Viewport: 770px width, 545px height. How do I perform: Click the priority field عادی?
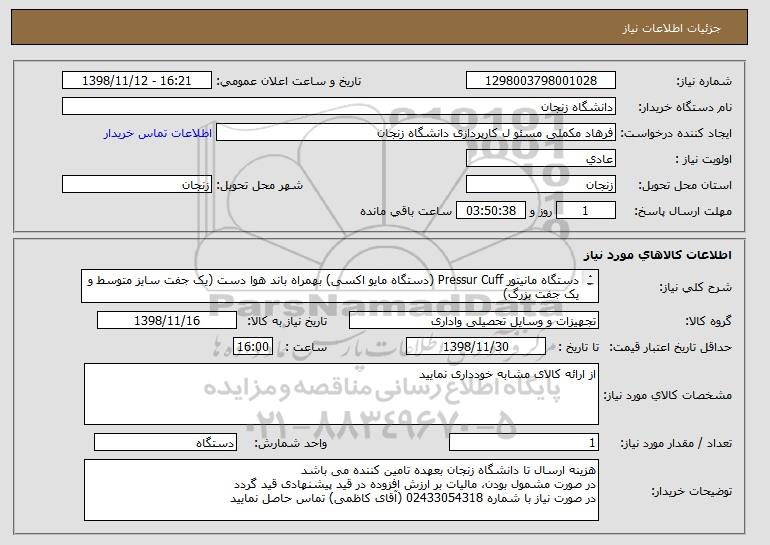coord(541,159)
